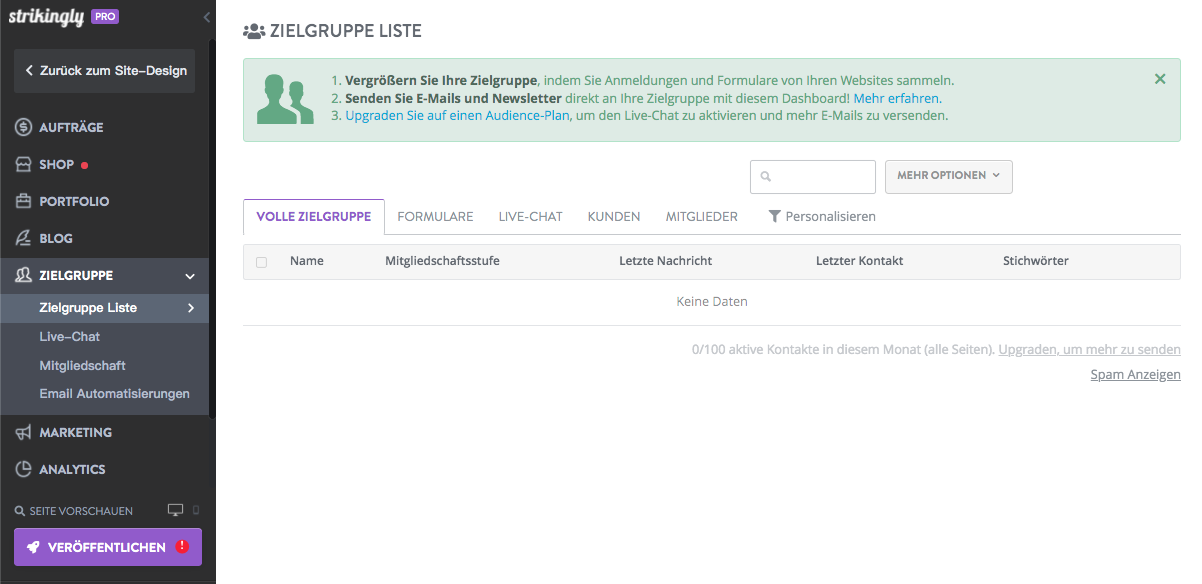Click the desktop preview monitor icon
This screenshot has width=1202, height=584.
click(176, 510)
